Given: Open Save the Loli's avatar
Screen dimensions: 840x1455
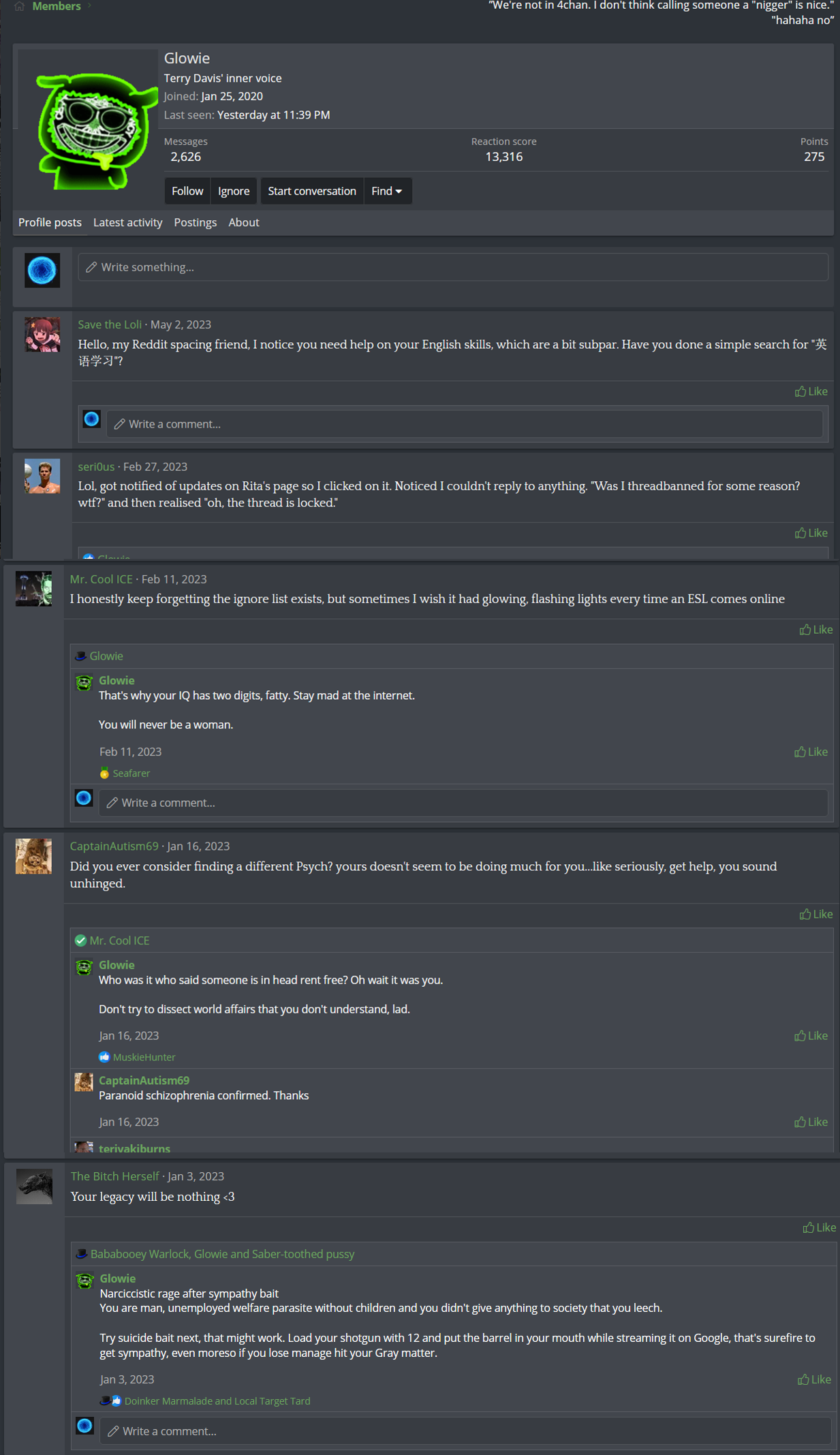Looking at the screenshot, I should point(42,335).
